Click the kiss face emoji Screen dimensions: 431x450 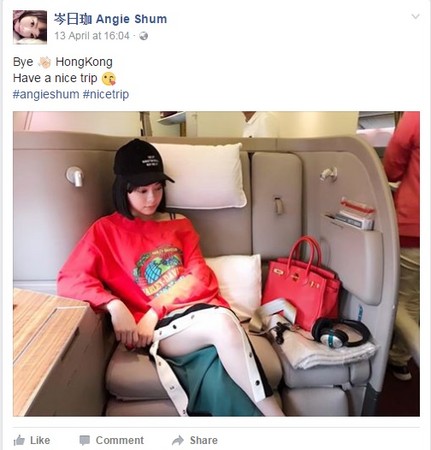(x=109, y=78)
